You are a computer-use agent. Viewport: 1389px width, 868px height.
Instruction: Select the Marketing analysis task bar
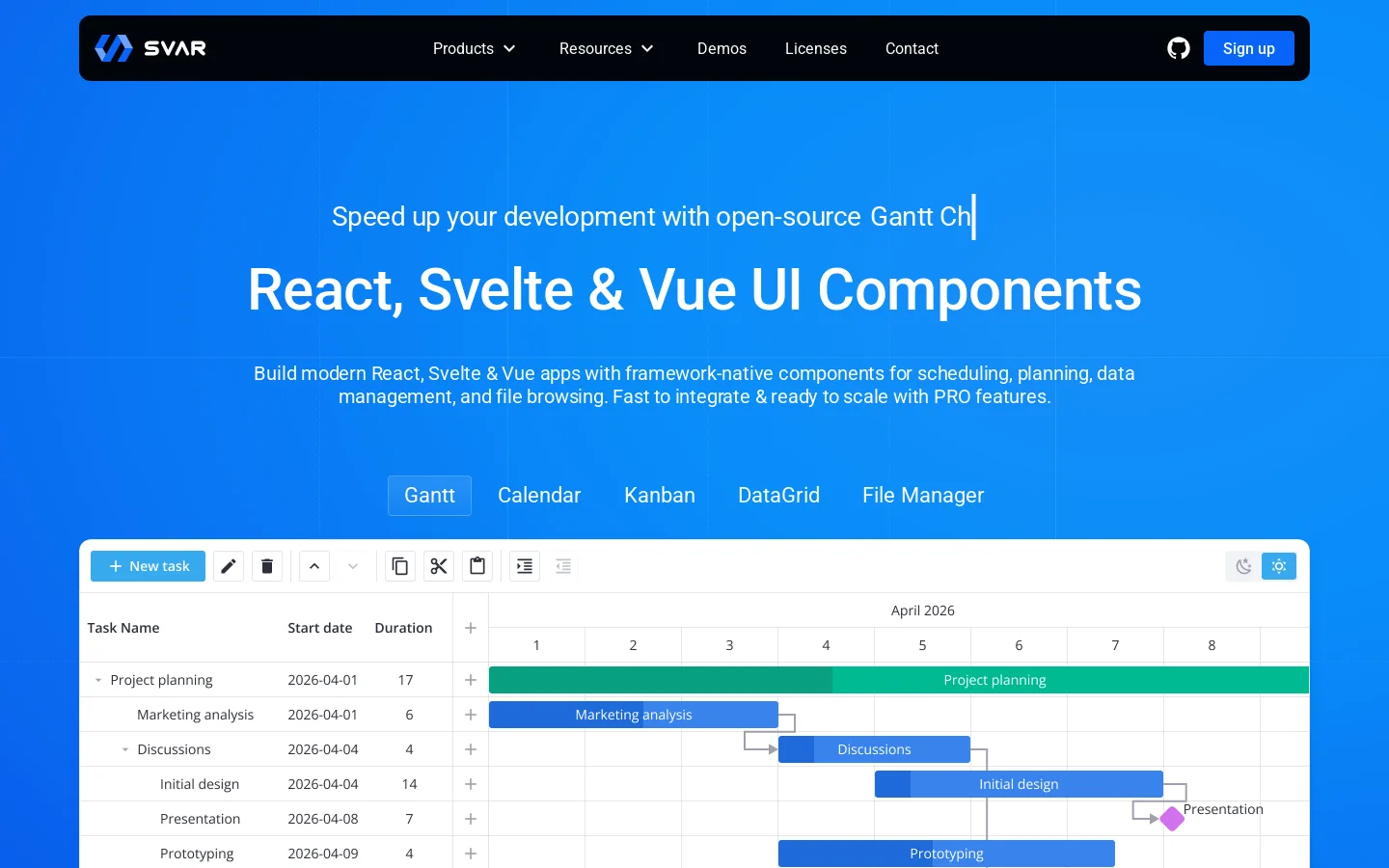(634, 715)
